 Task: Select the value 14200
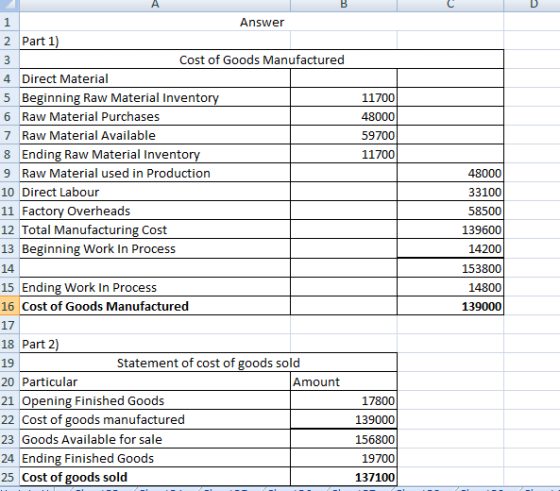(450, 249)
